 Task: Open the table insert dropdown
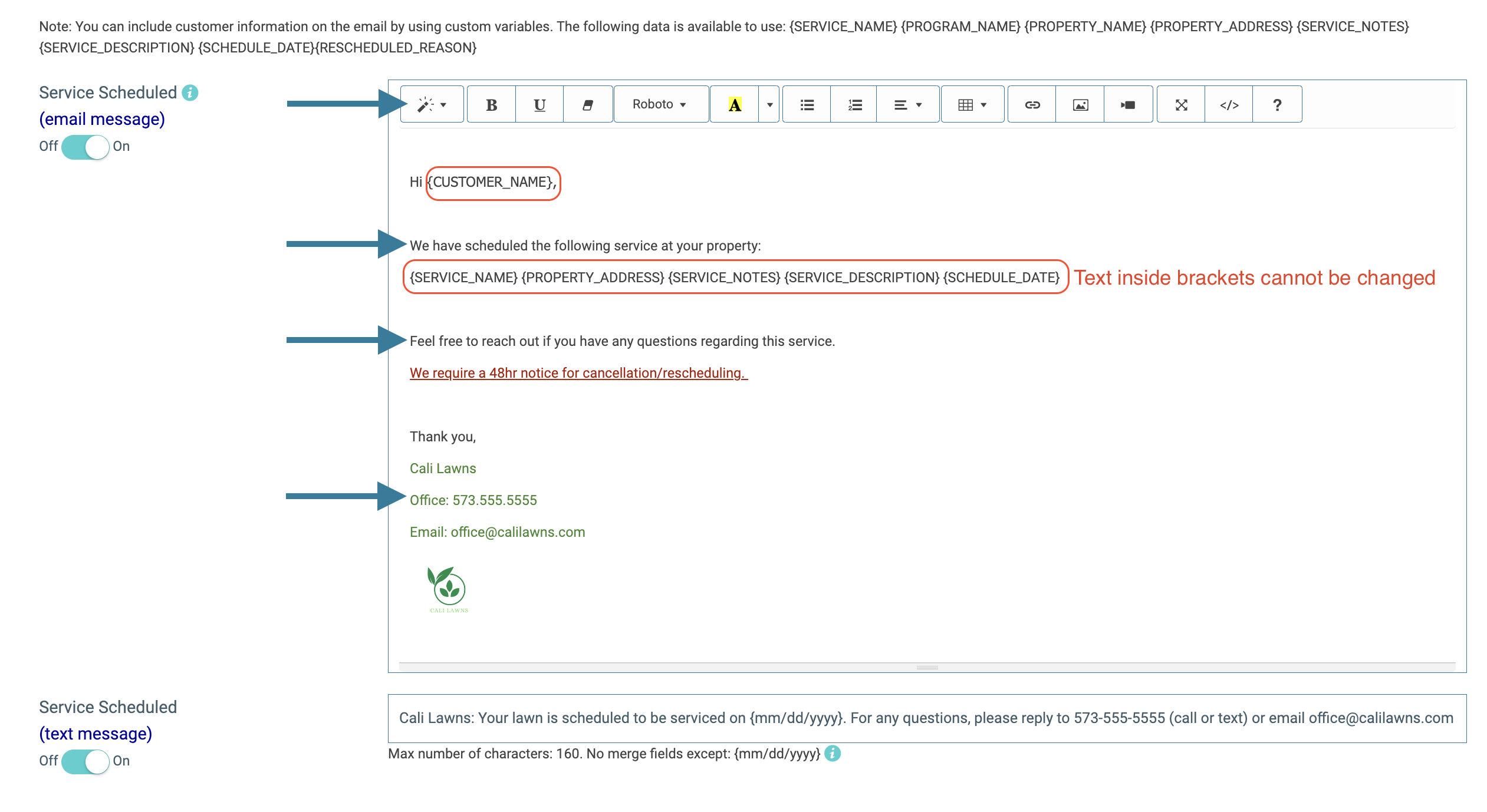pos(972,105)
